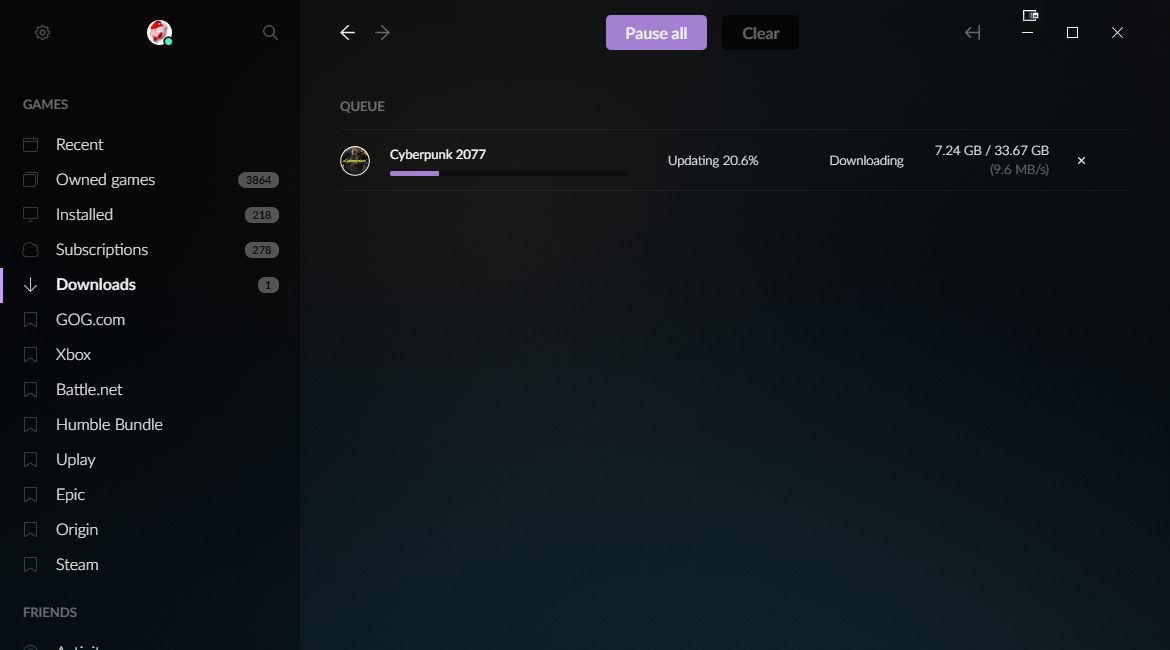
Task: Open the user profile avatar
Action: 159,32
